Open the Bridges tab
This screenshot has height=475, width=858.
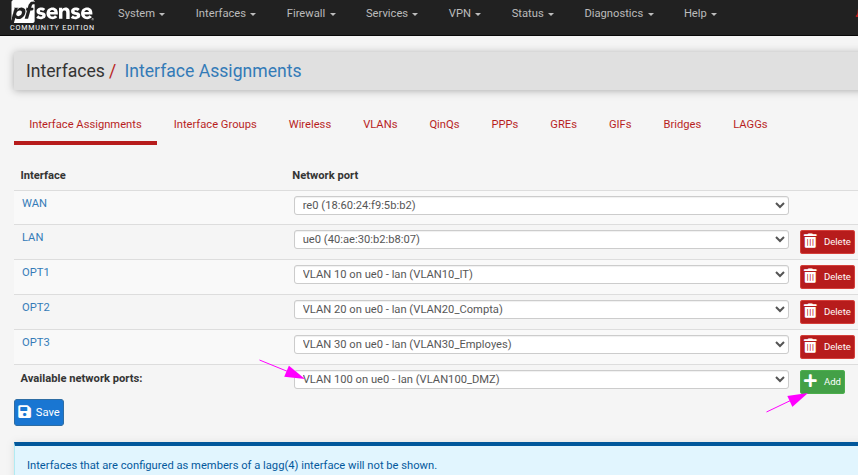(682, 124)
